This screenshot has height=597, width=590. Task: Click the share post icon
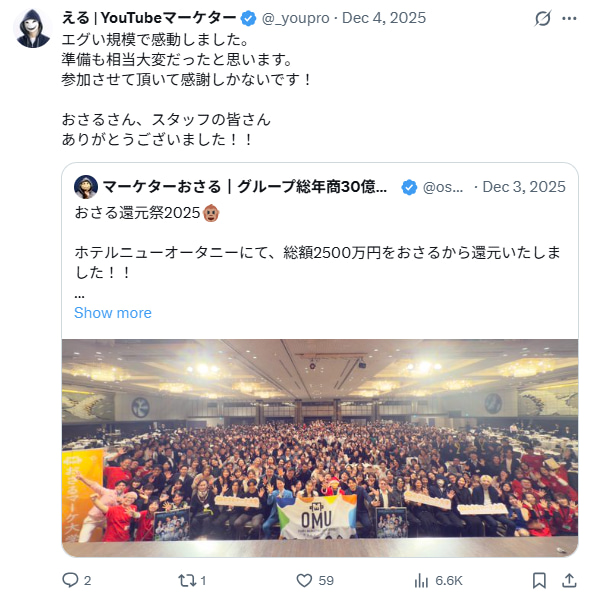click(x=569, y=580)
